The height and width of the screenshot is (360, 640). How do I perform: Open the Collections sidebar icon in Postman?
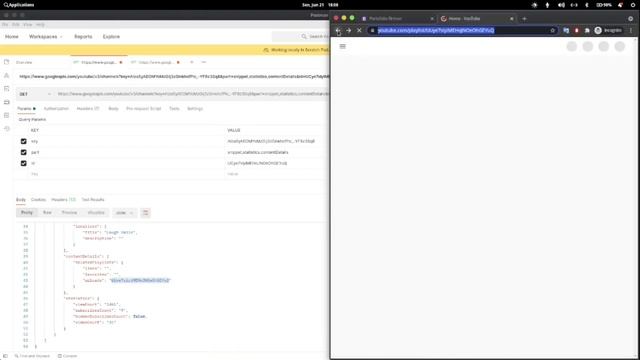pos(7,62)
